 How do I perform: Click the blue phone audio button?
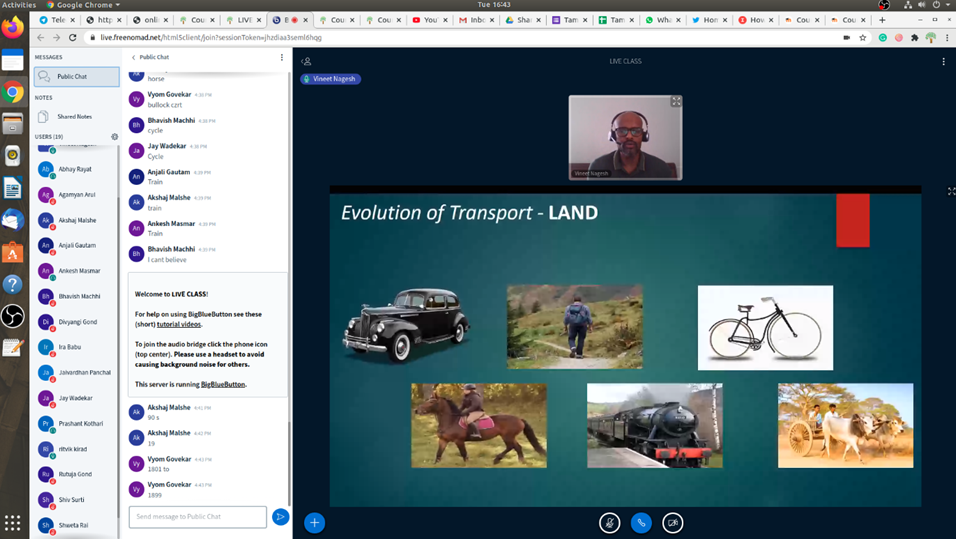641,522
